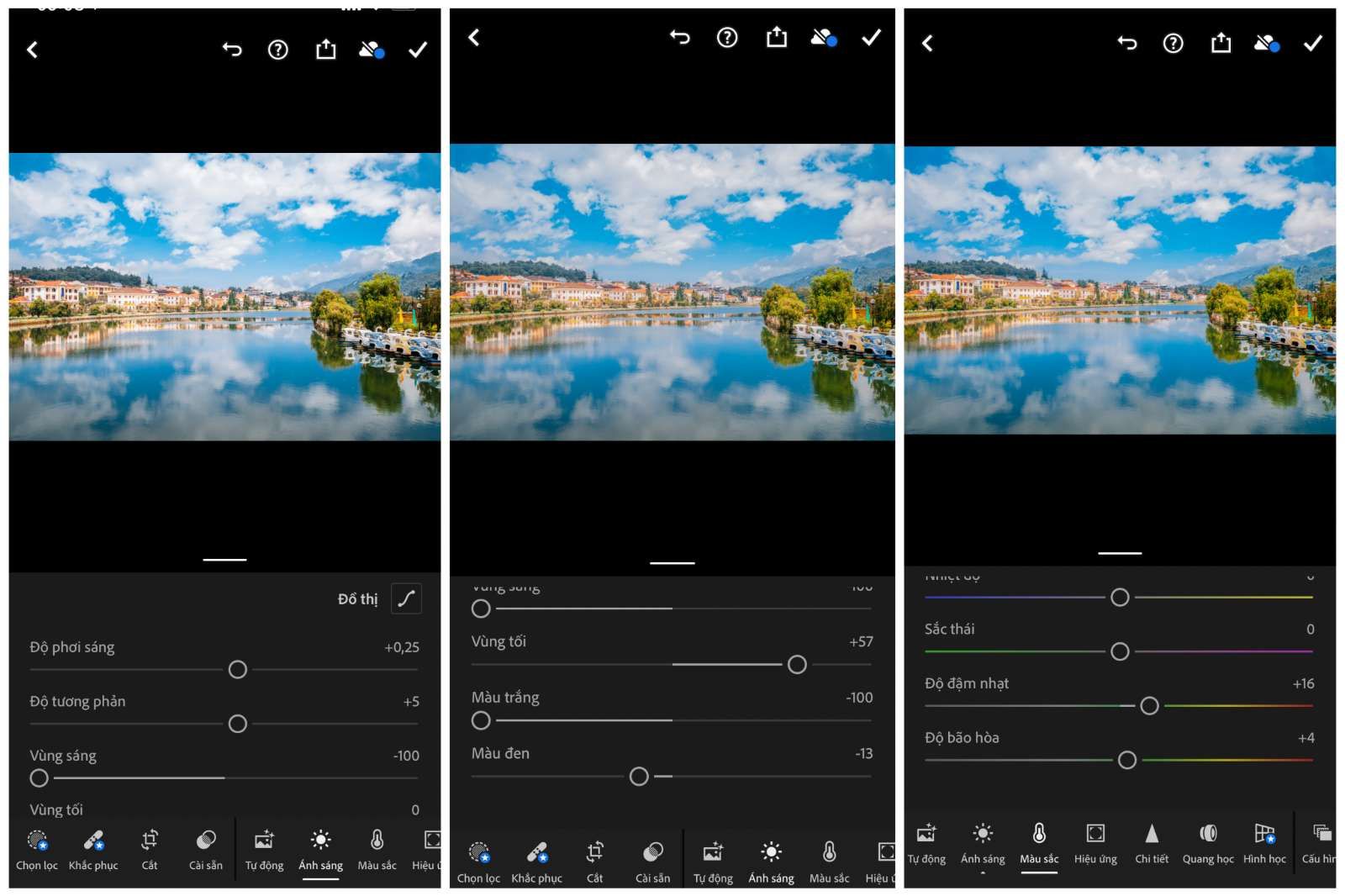This screenshot has height=896, width=1345.
Task: Adjust the Màu đen slider handle
Action: [x=639, y=776]
